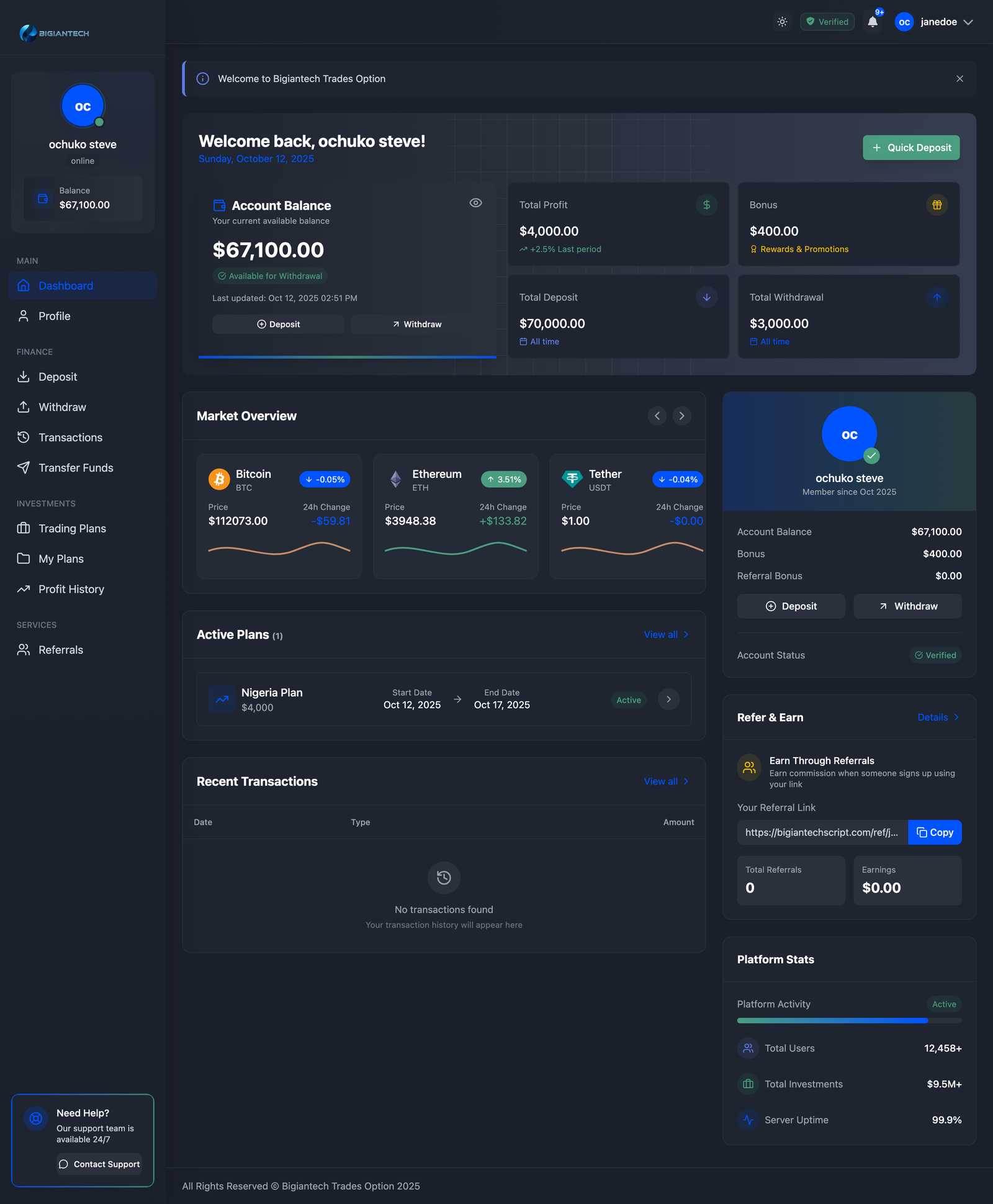
Task: Click the Total Profit dollar icon
Action: 706,205
